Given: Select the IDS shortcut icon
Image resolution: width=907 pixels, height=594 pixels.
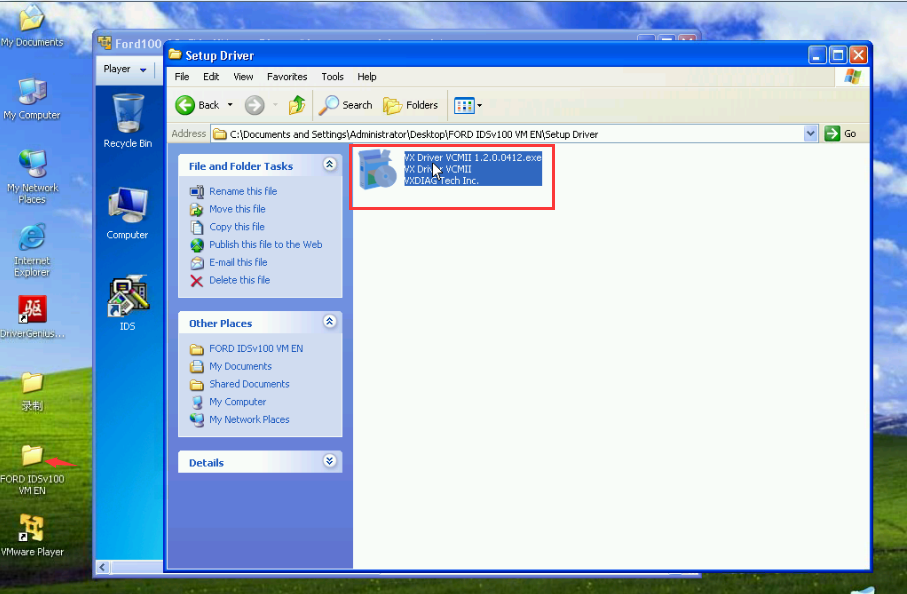Looking at the screenshot, I should (x=127, y=302).
